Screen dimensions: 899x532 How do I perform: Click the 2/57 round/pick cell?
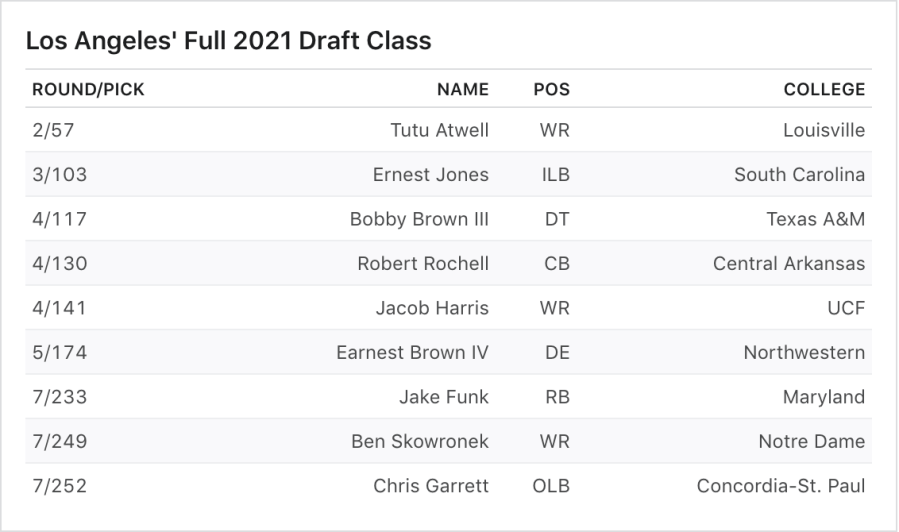(59, 130)
